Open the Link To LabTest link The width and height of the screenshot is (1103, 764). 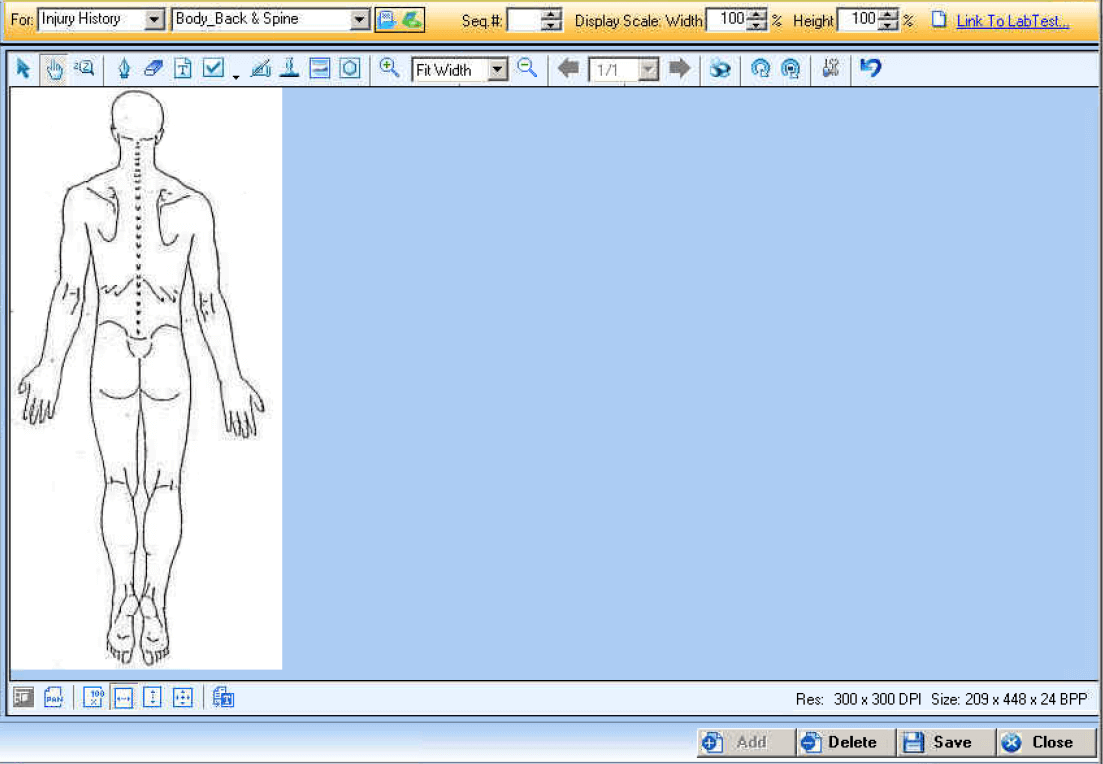(x=1012, y=21)
